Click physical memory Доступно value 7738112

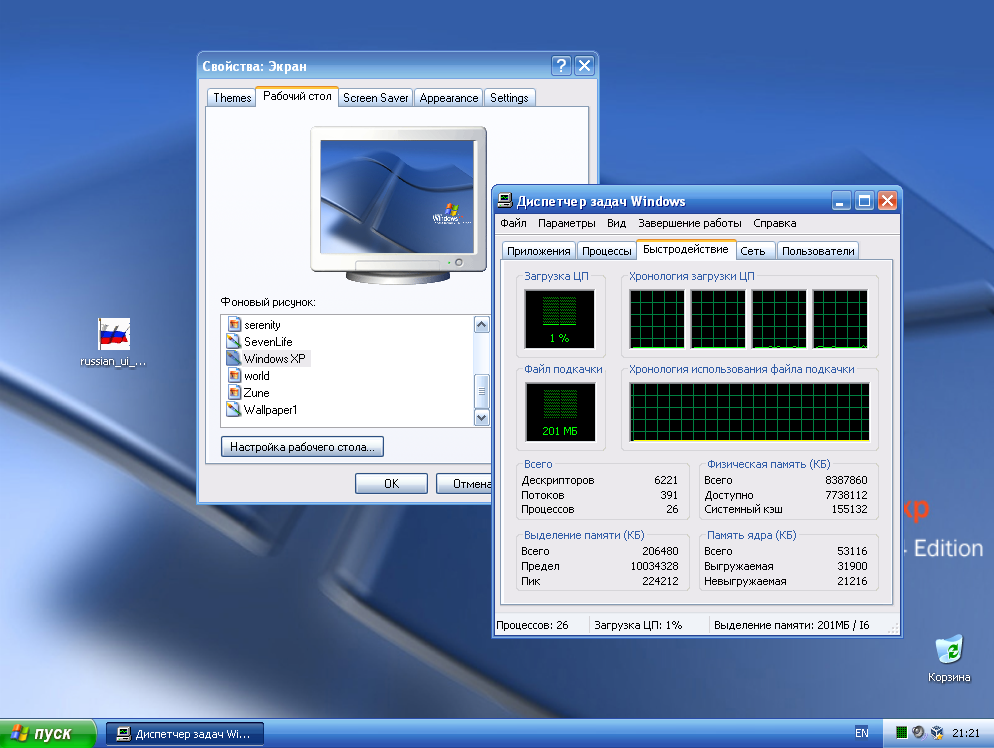tap(846, 494)
